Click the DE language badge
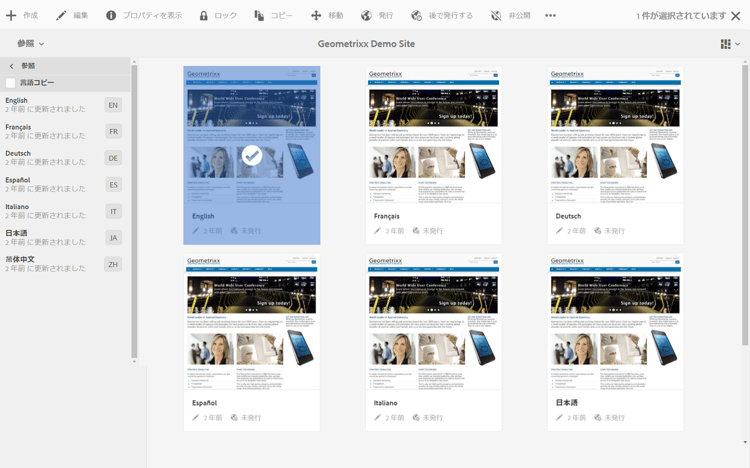 (113, 158)
